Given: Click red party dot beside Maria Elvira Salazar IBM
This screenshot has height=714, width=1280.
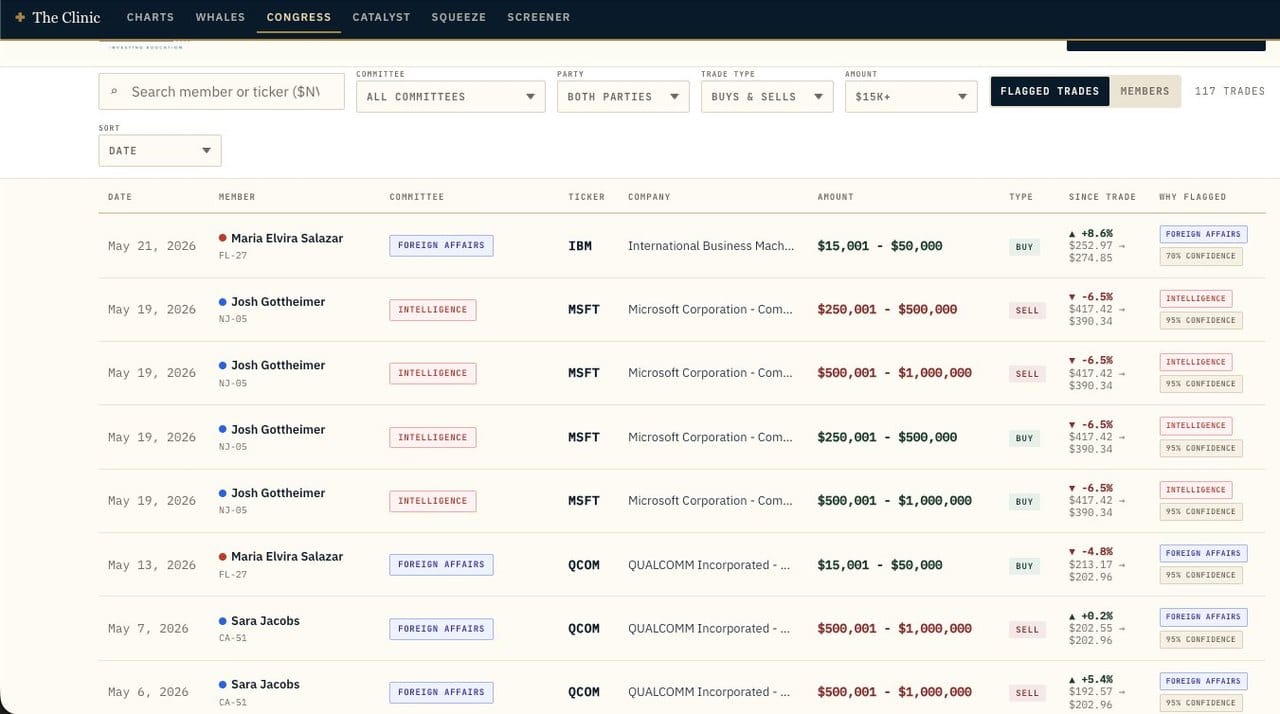Looking at the screenshot, I should pos(222,238).
